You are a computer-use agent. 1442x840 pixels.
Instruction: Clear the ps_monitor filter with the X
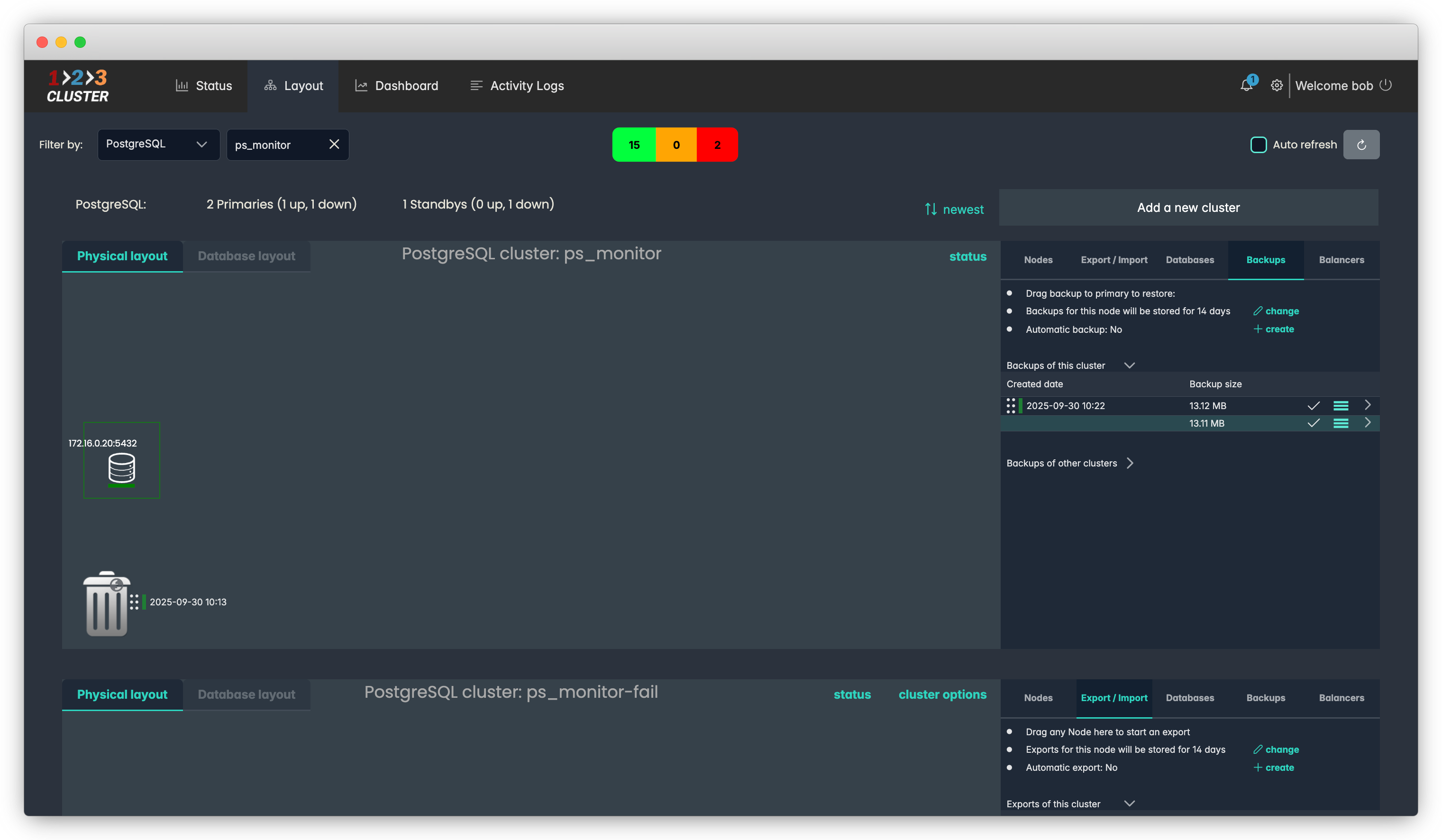tap(334, 144)
